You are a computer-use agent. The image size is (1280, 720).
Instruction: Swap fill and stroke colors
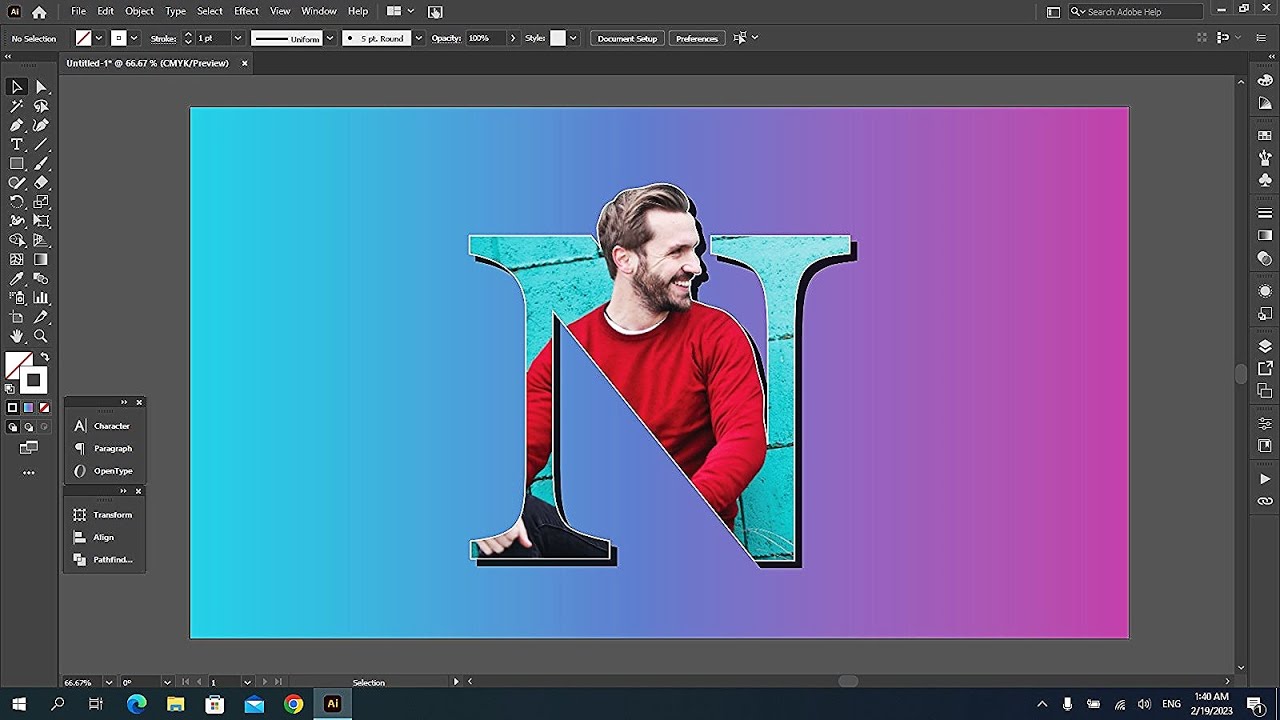point(44,358)
